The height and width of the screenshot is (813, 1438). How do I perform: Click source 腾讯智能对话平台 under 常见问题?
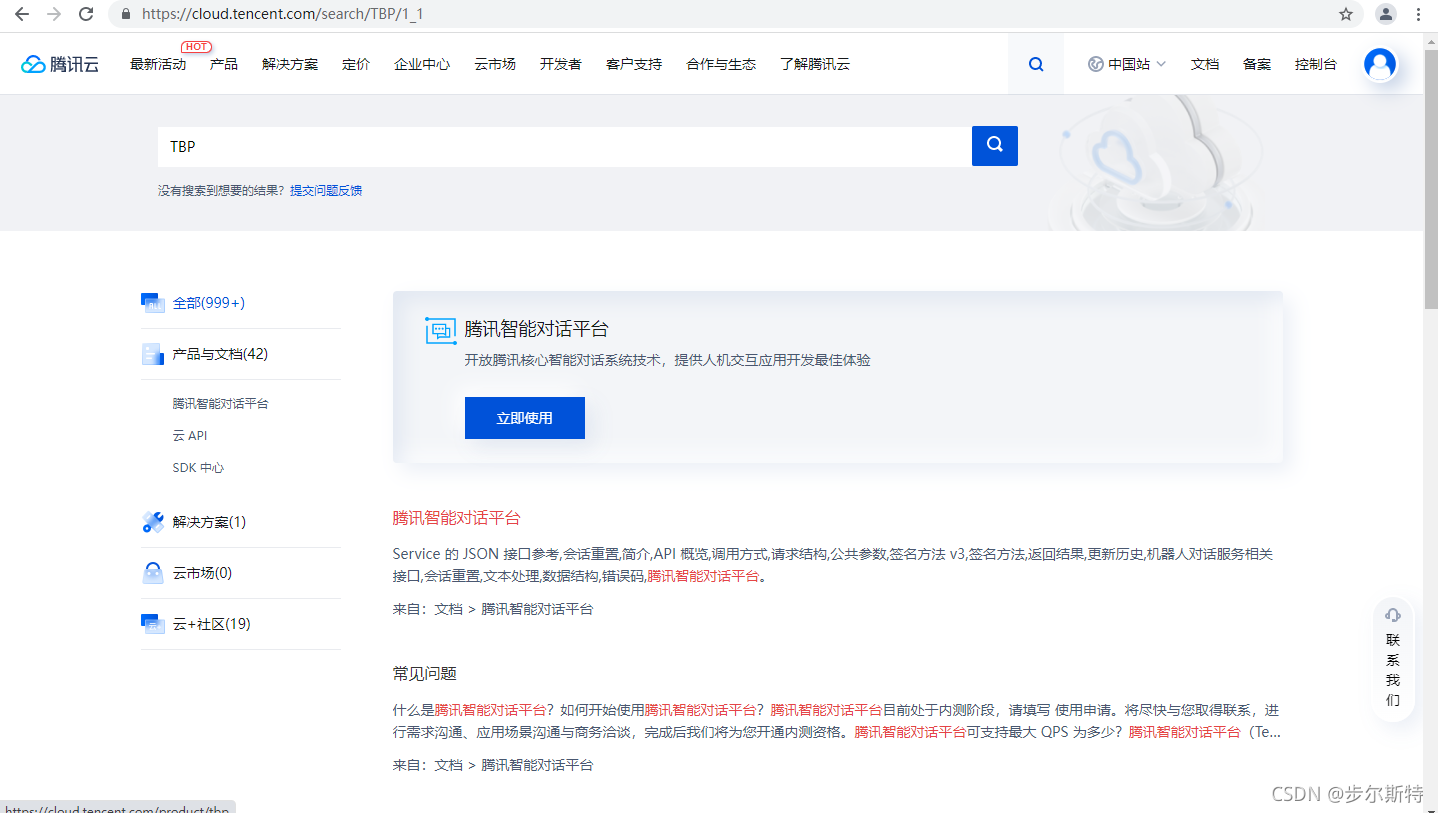point(538,765)
